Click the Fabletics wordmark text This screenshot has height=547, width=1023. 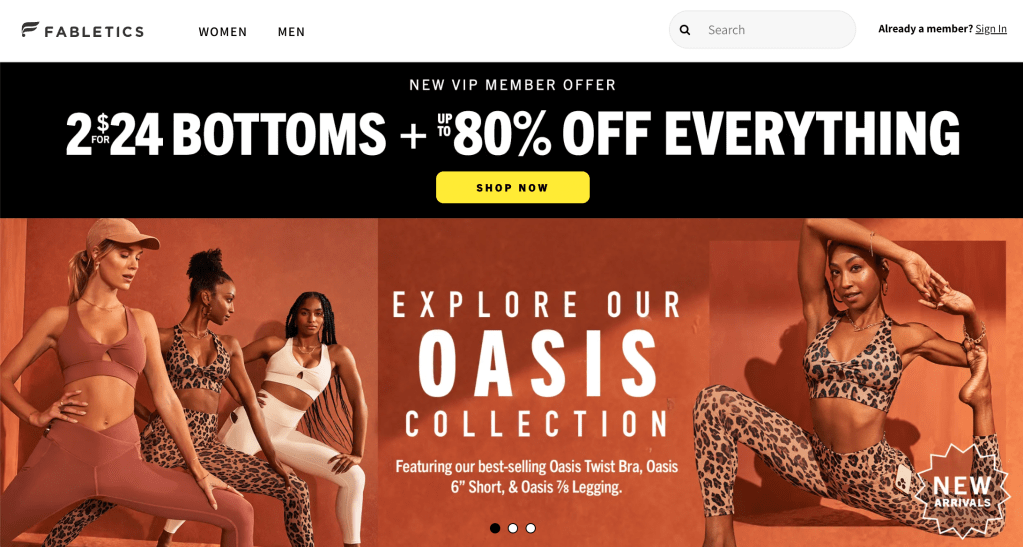pyautogui.click(x=94, y=31)
